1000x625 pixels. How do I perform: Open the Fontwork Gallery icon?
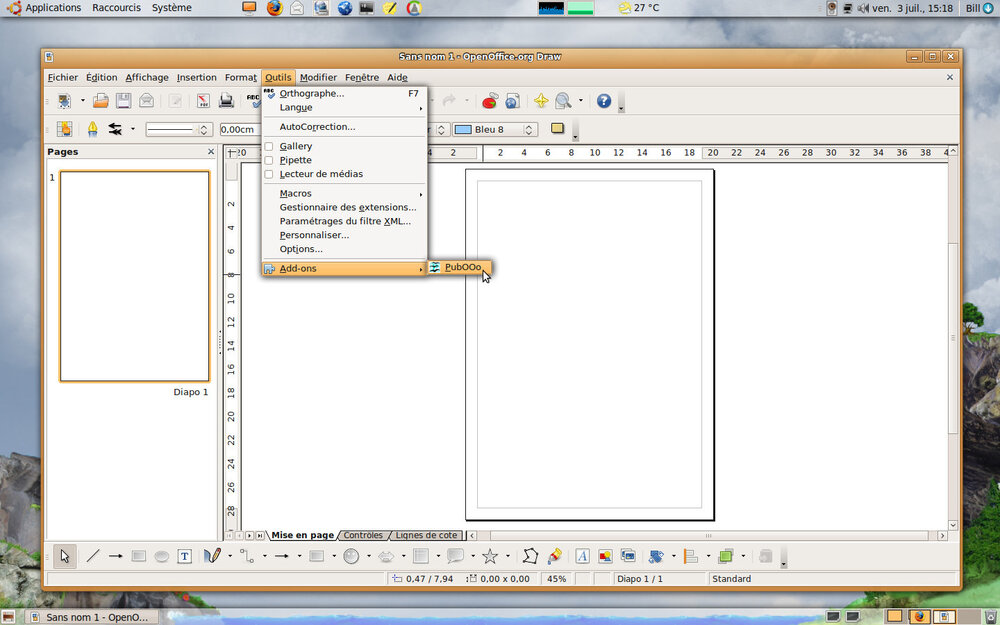point(582,556)
